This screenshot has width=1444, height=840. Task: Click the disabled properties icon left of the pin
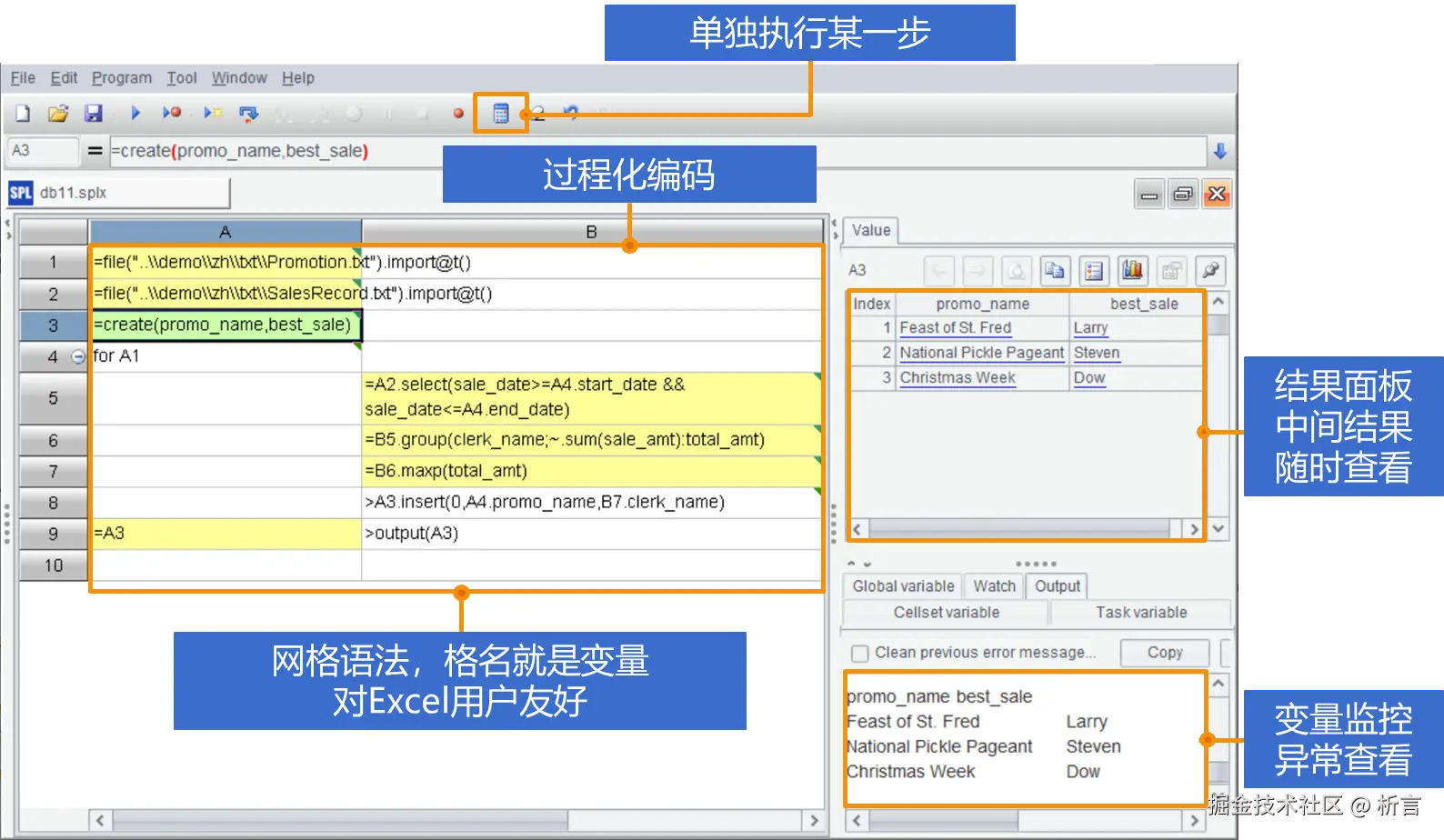(x=1172, y=270)
